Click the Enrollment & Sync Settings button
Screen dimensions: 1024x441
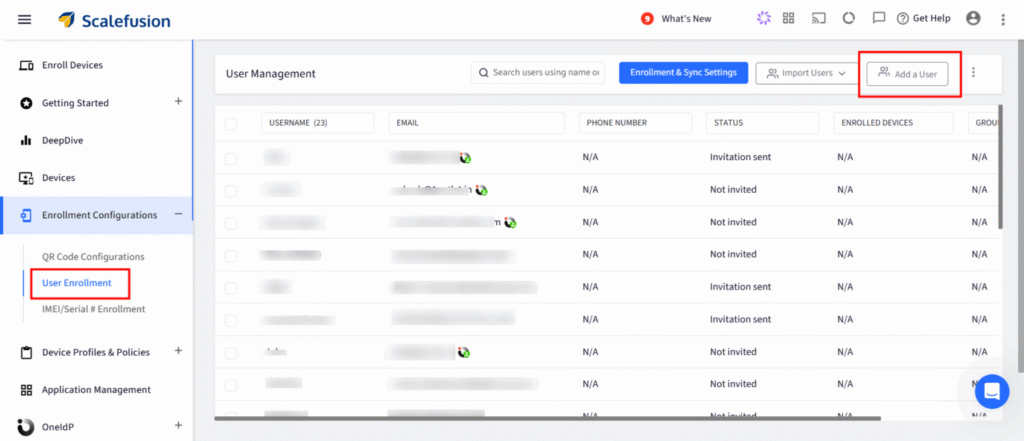683,73
